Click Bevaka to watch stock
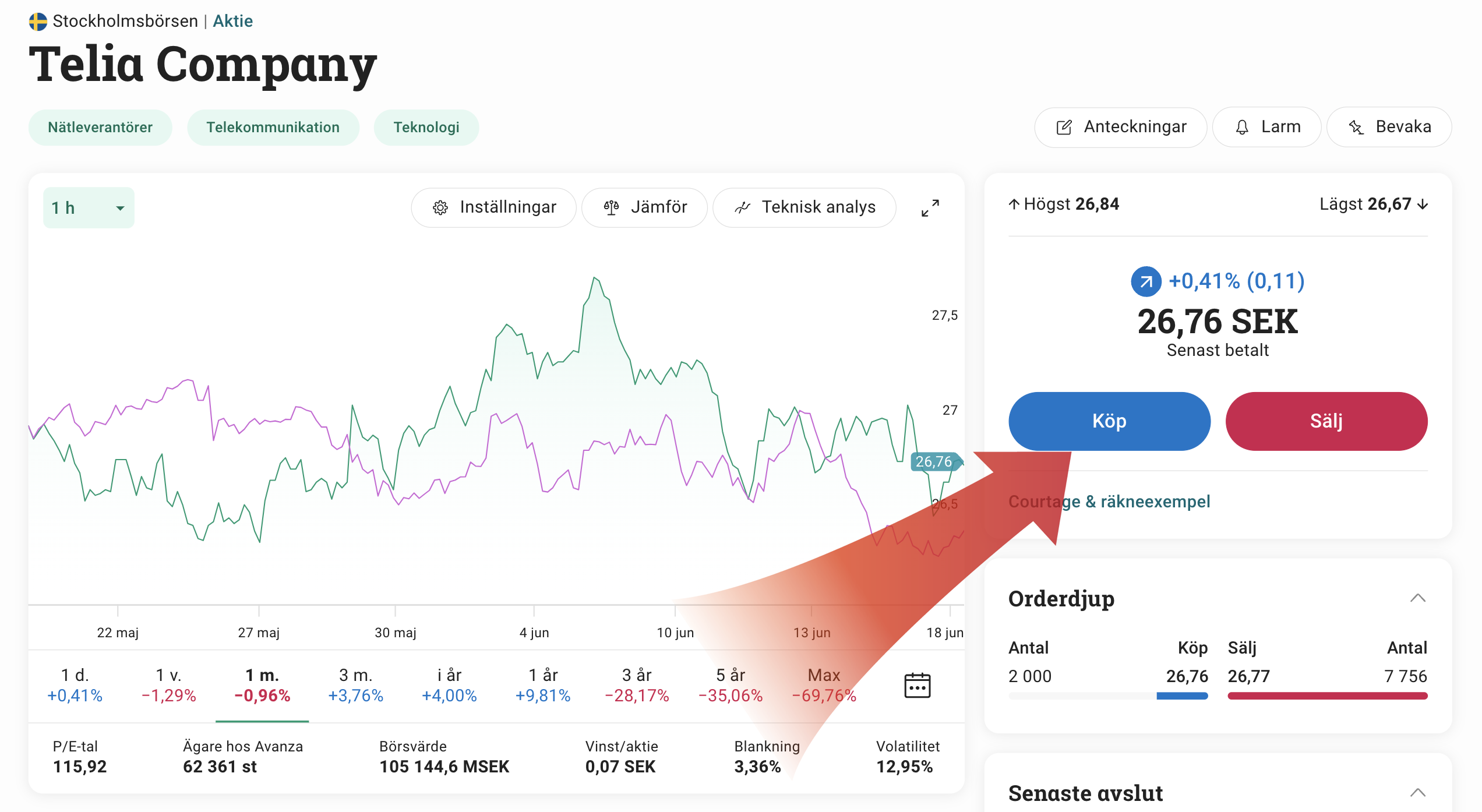This screenshot has height=812, width=1482. coord(1389,127)
